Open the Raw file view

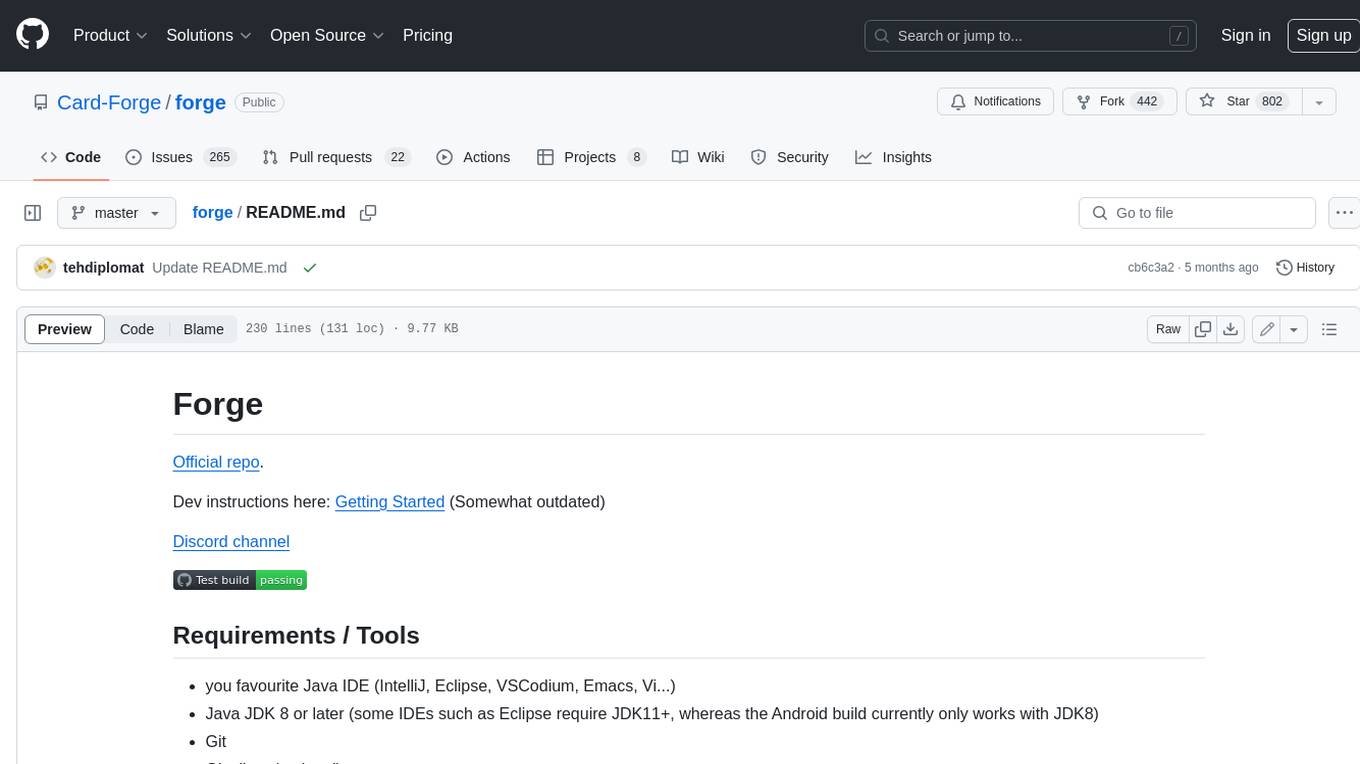tap(1168, 329)
